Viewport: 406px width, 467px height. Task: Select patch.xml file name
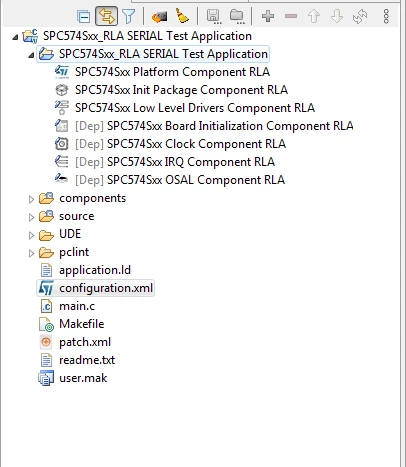pos(85,342)
